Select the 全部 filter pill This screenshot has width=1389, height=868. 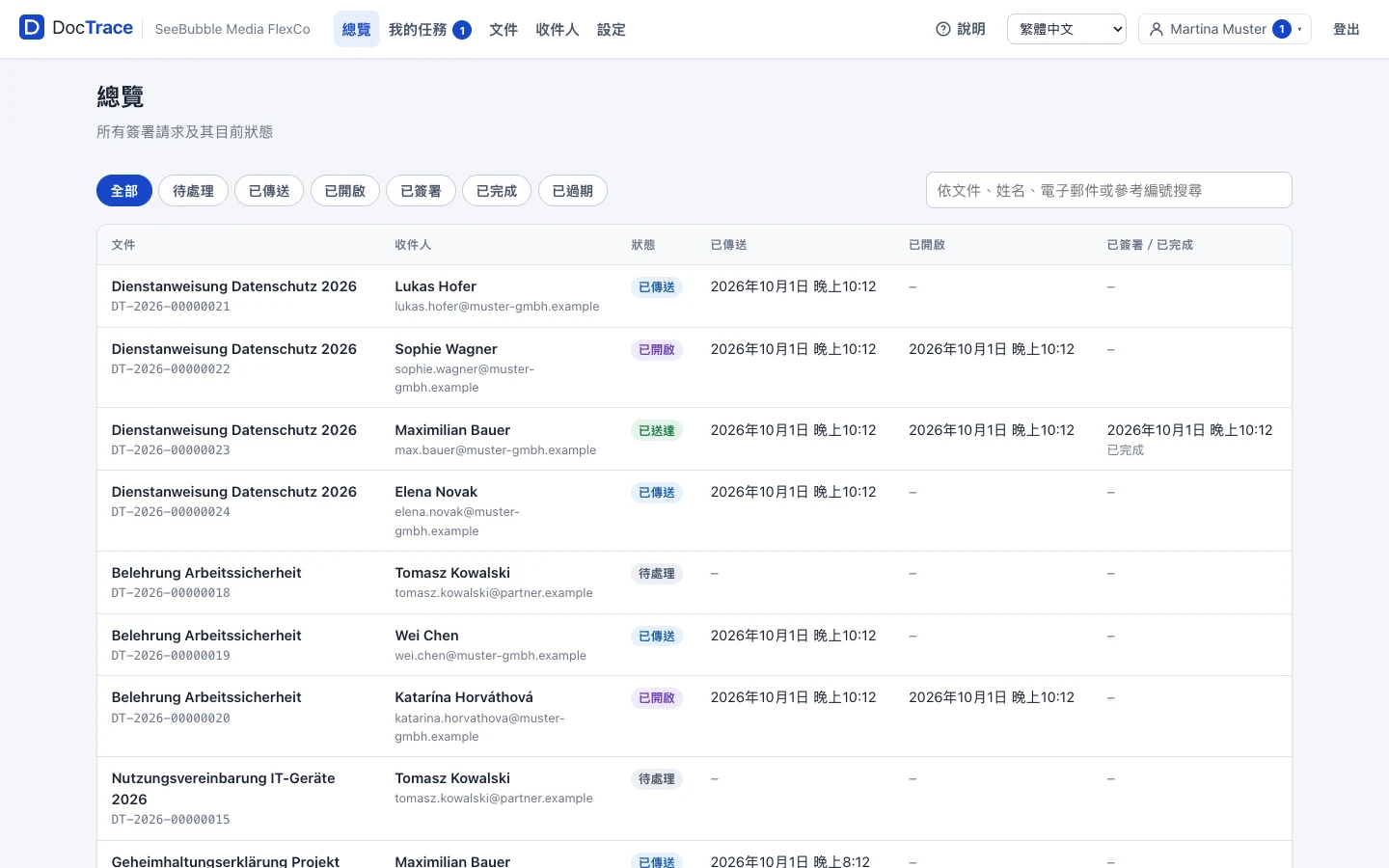pyautogui.click(x=124, y=191)
